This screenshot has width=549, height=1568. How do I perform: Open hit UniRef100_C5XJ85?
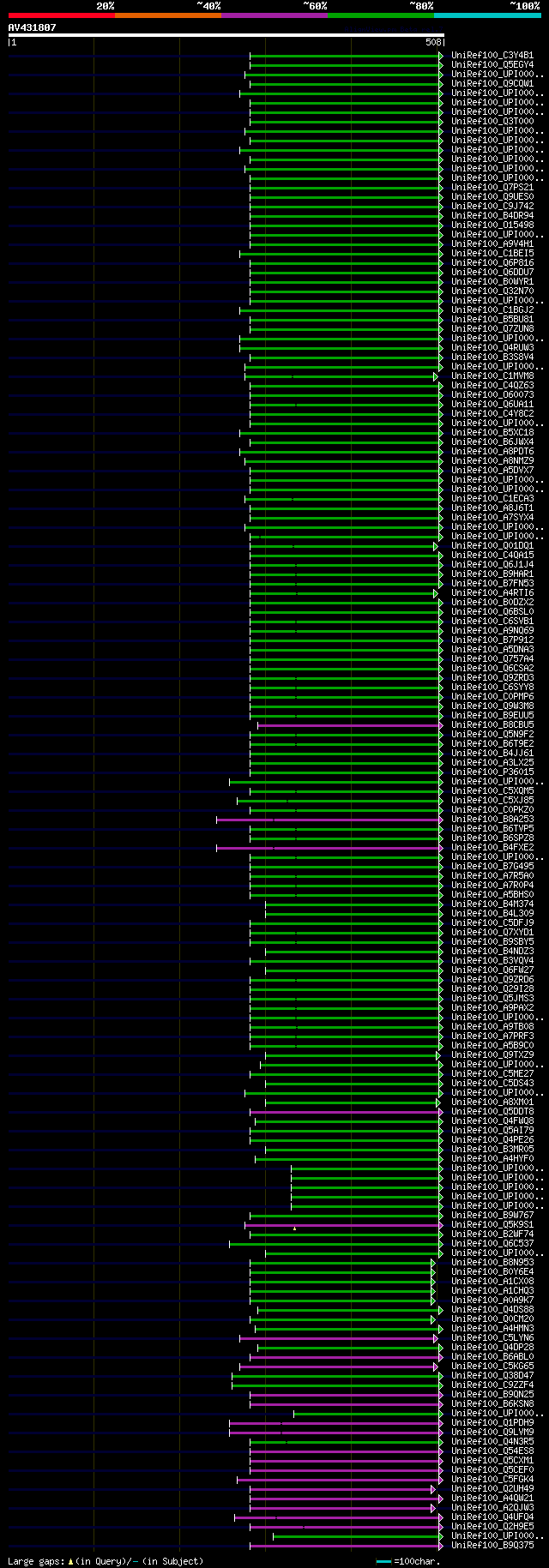492,801
